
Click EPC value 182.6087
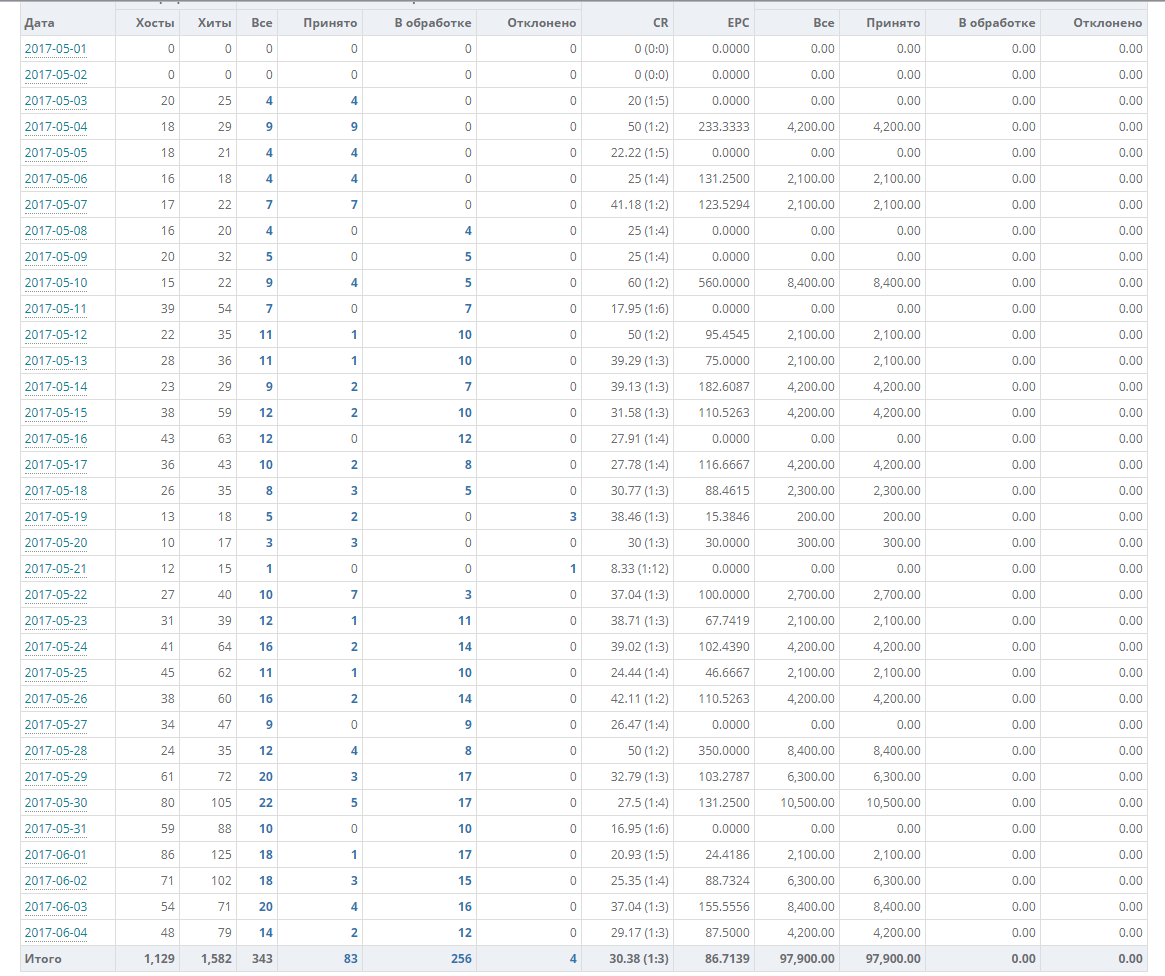(724, 387)
